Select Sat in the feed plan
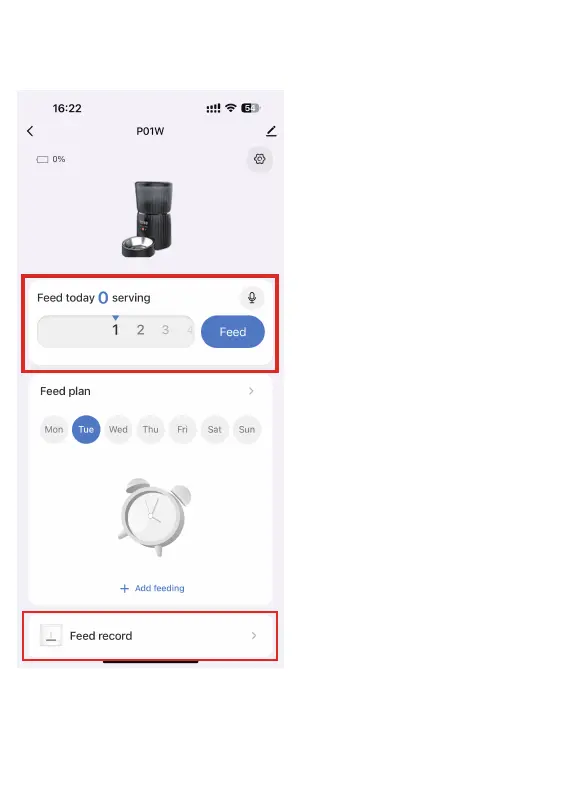Image resolution: width=567 pixels, height=794 pixels. tap(215, 429)
